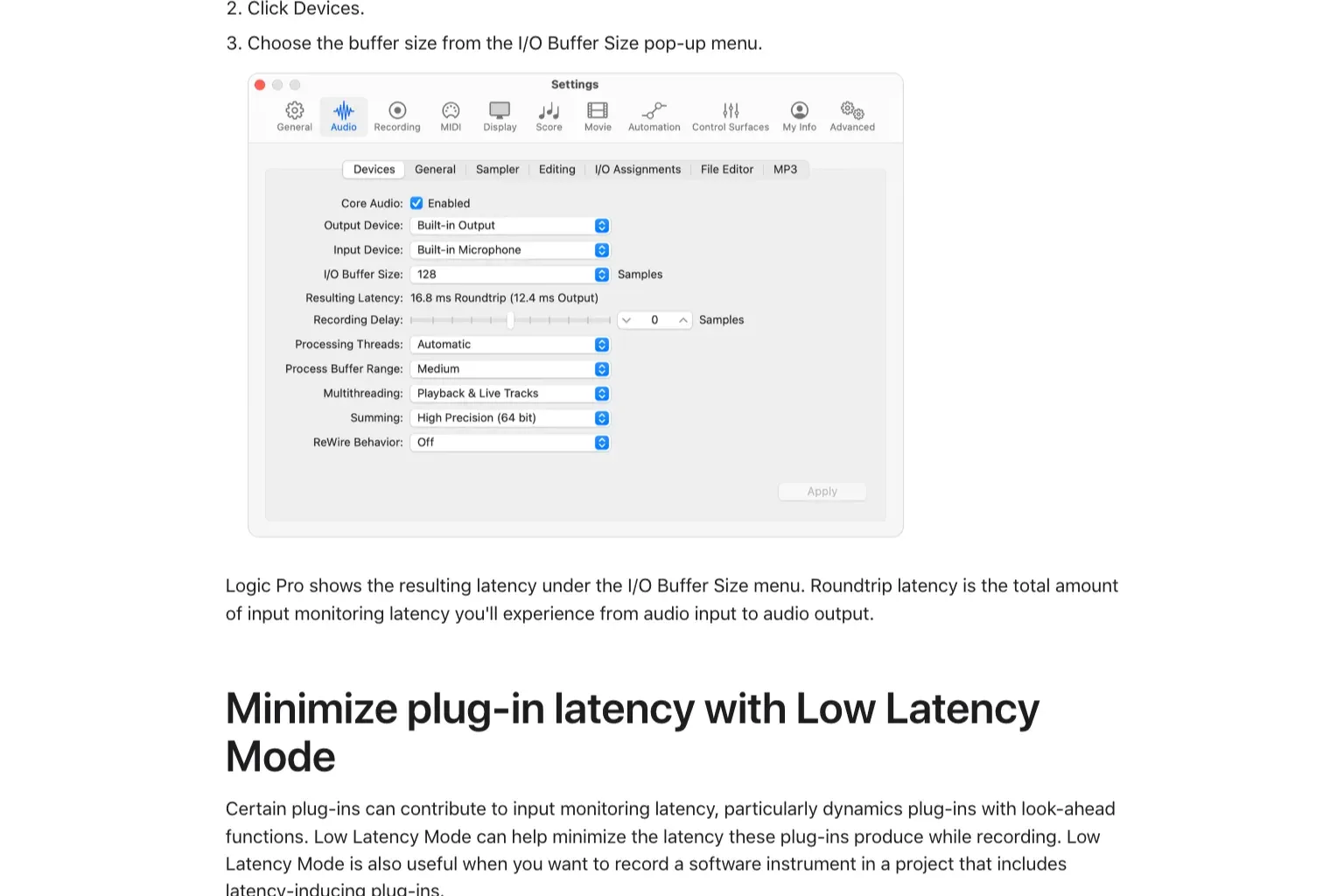Click the 'Summing:' label
The image size is (1344, 896).
pos(376,418)
